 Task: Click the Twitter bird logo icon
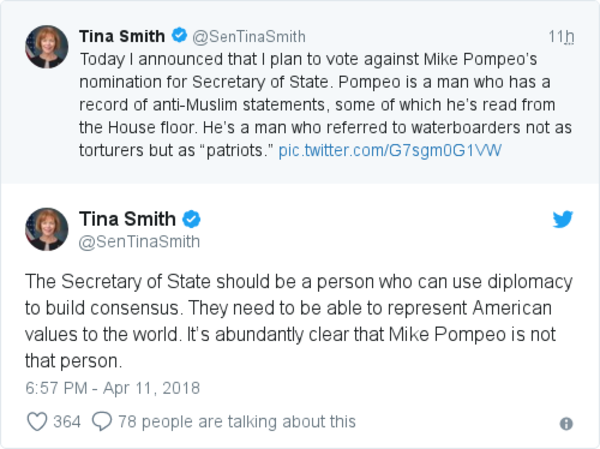point(562,220)
